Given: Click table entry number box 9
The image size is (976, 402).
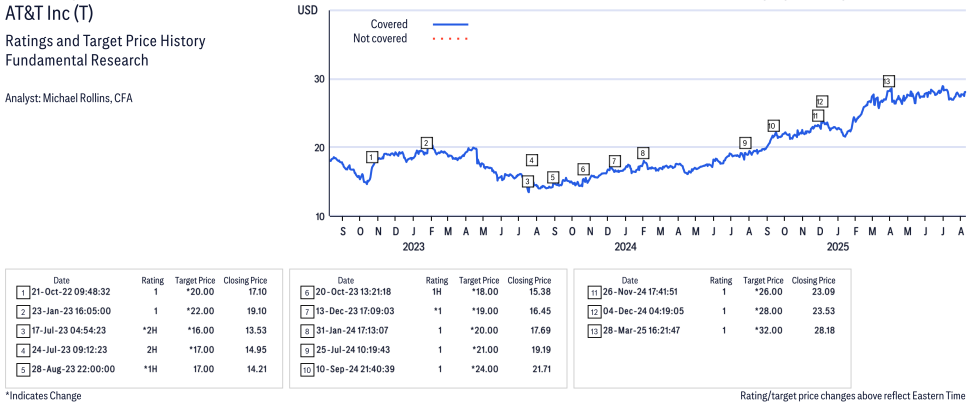Looking at the screenshot, I should tap(306, 350).
